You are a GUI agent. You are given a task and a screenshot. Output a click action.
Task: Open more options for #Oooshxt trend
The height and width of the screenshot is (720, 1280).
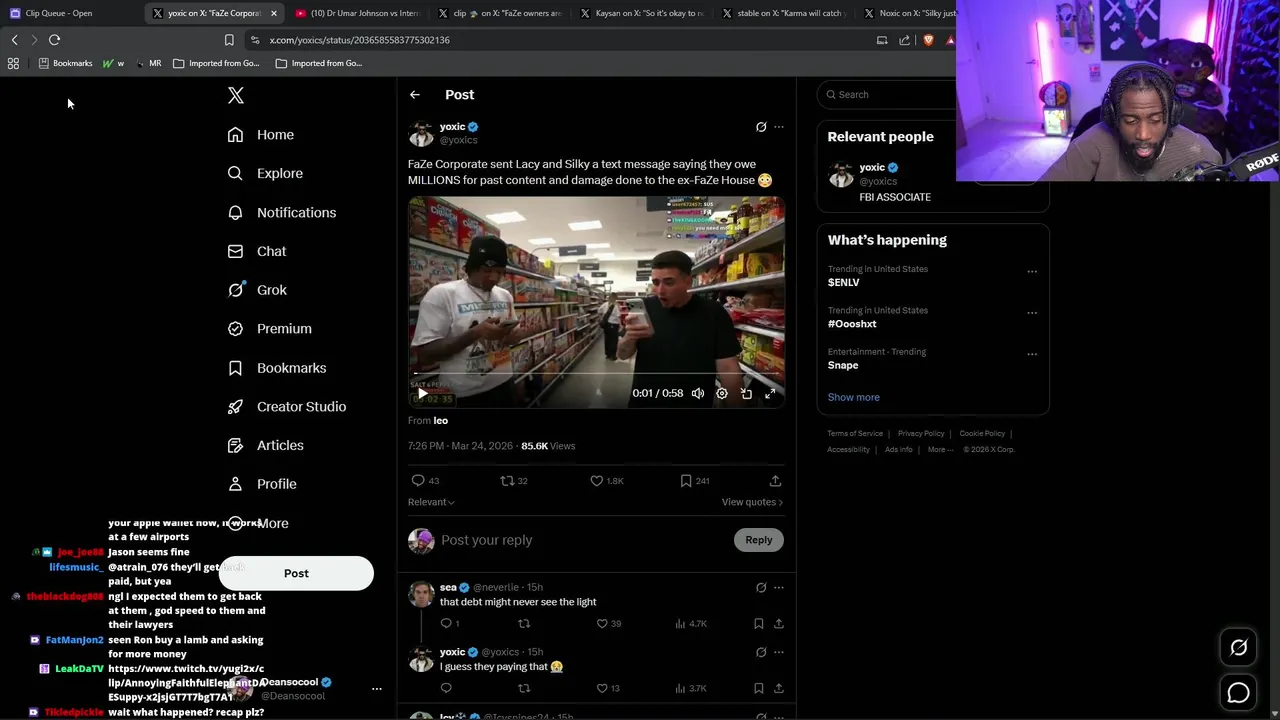pos(1032,313)
